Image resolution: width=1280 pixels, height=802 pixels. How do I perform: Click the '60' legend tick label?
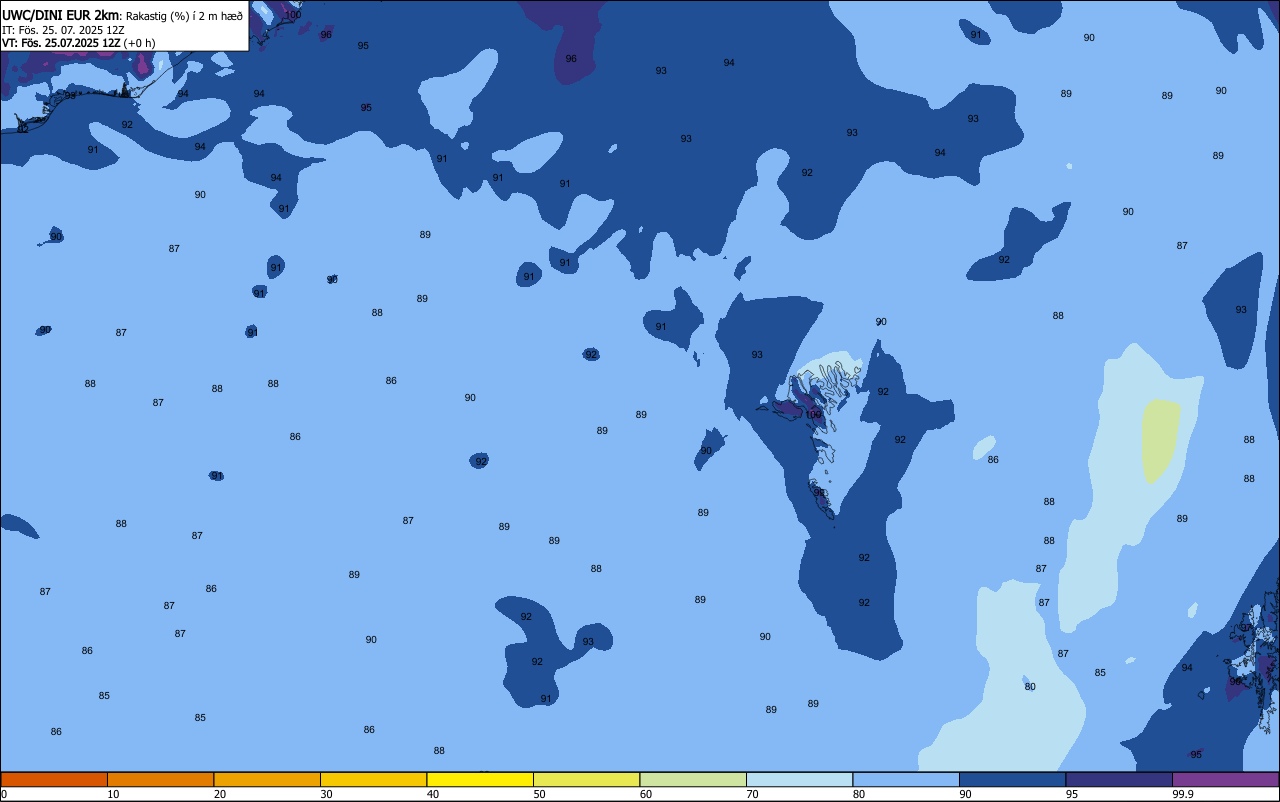[x=646, y=794]
